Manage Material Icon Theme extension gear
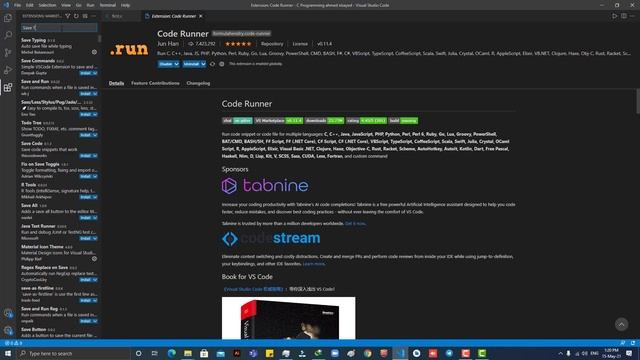 point(94,259)
